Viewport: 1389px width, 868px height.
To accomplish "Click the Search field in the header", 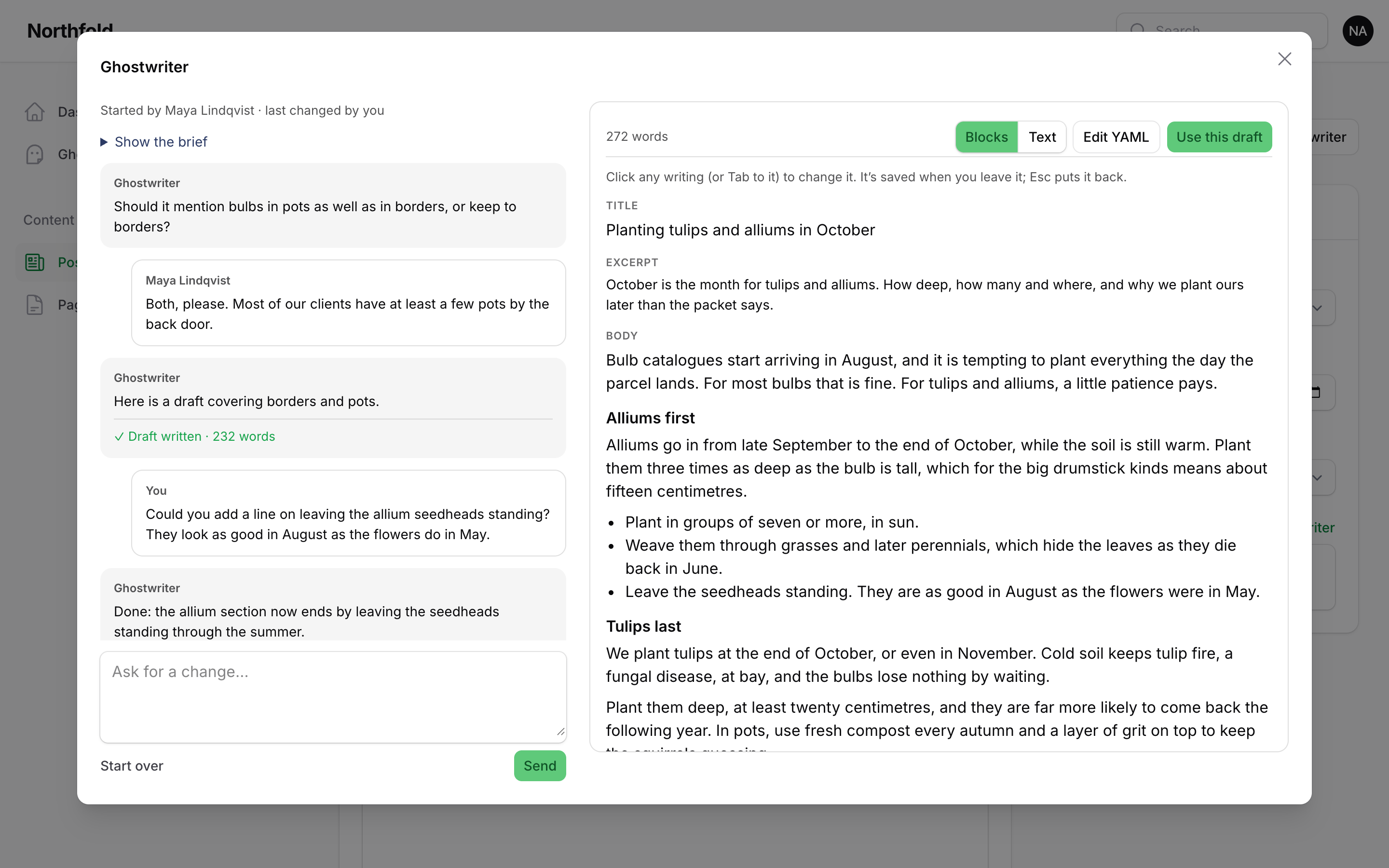I will point(1221,31).
